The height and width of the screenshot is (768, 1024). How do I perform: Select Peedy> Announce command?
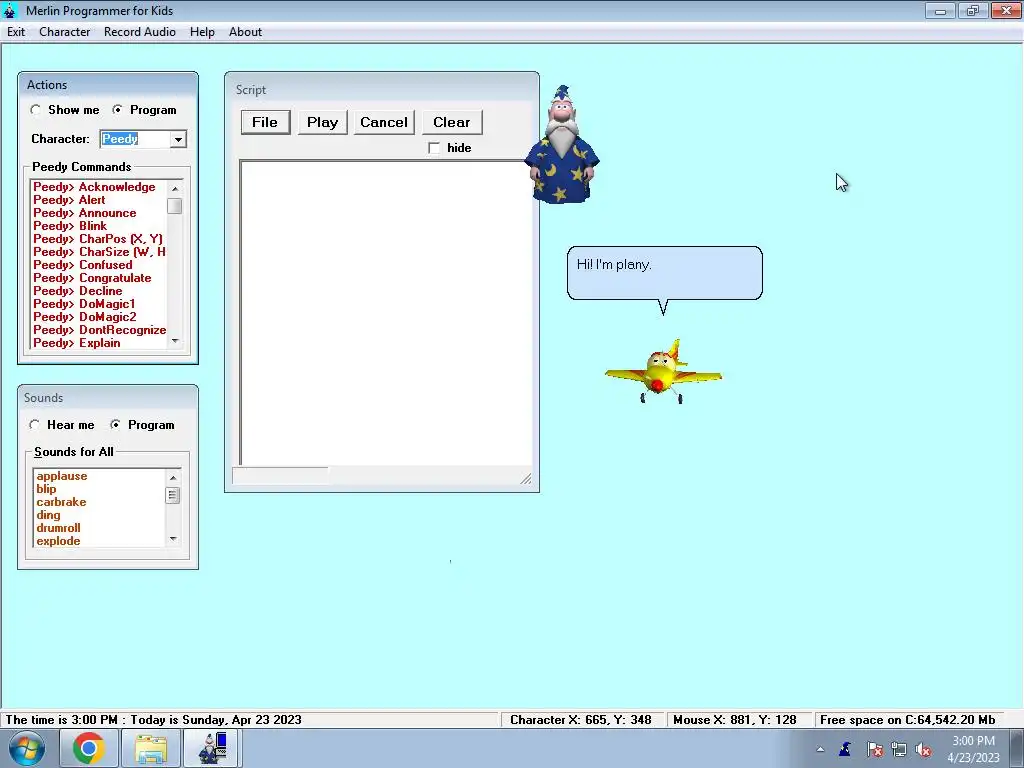[x=85, y=213]
